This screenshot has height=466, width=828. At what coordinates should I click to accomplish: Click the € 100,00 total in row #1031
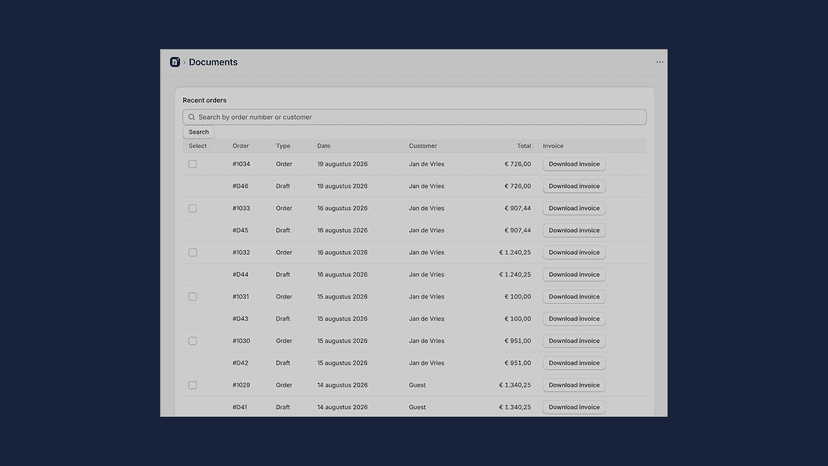[518, 297]
